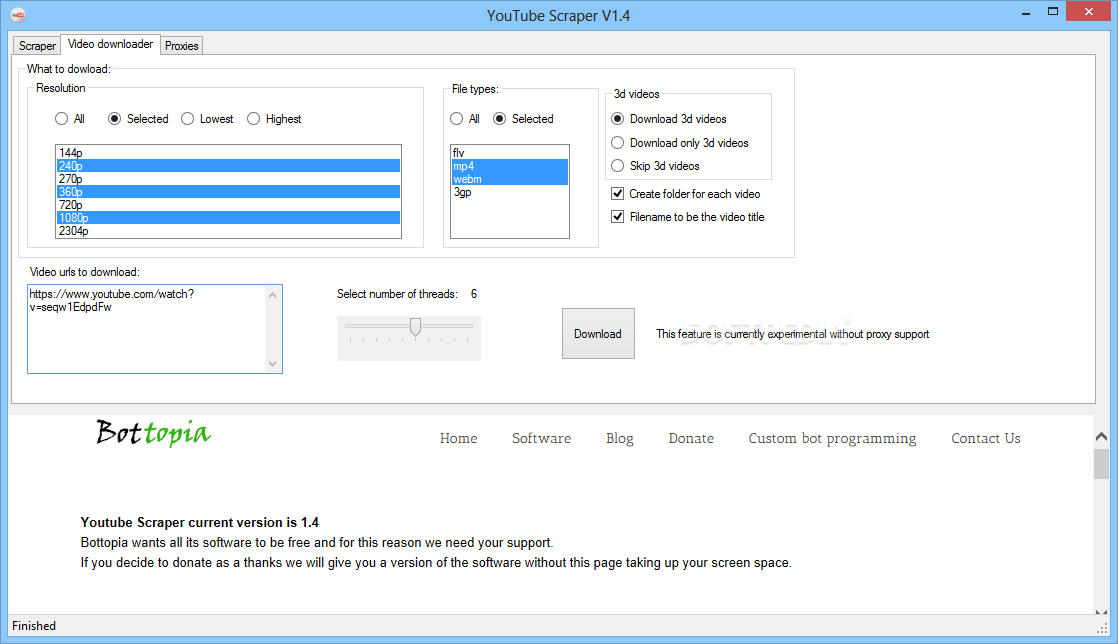
Task: Switch to the Scraper tab
Action: 37,46
